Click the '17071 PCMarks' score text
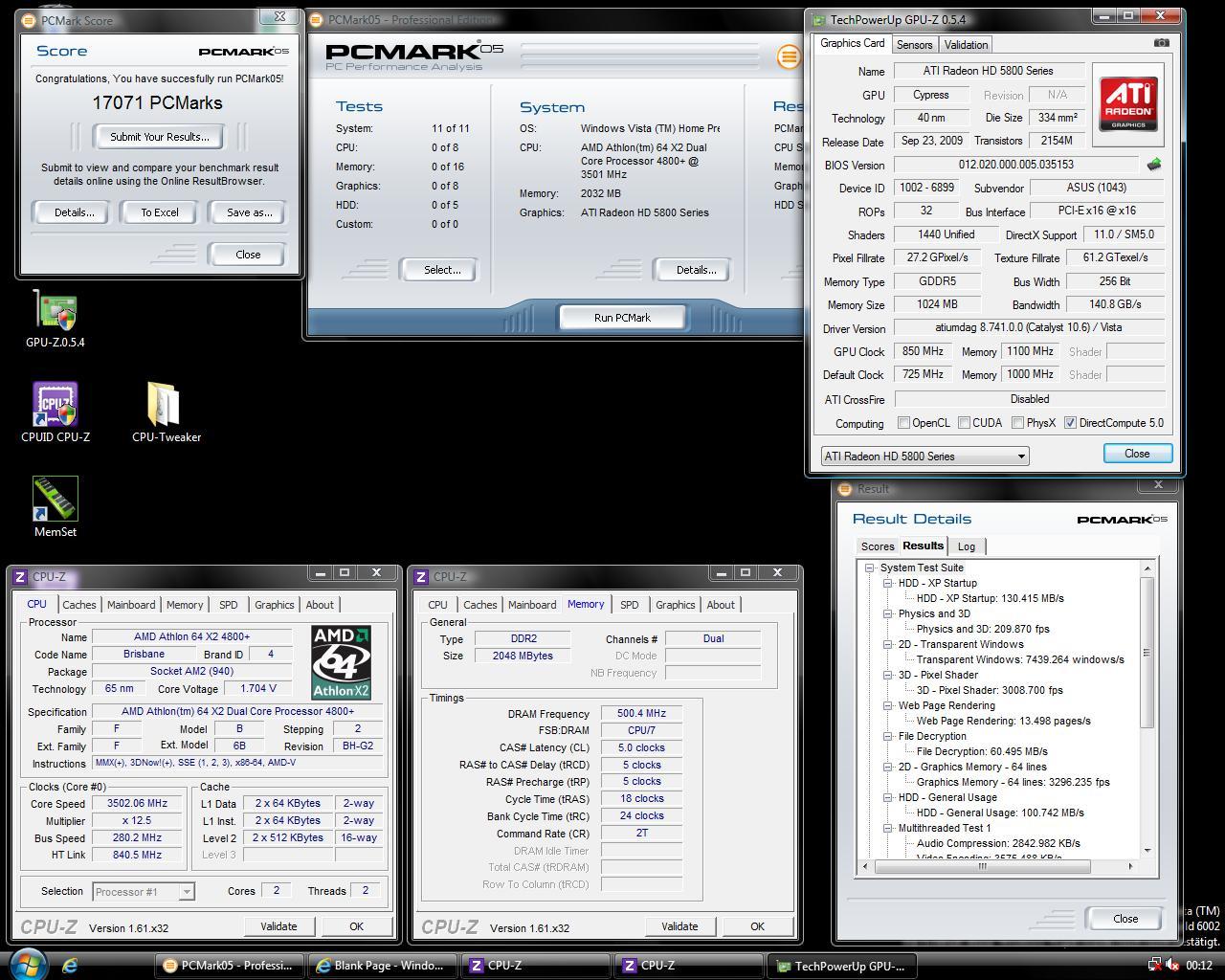The image size is (1225, 980). point(157,103)
